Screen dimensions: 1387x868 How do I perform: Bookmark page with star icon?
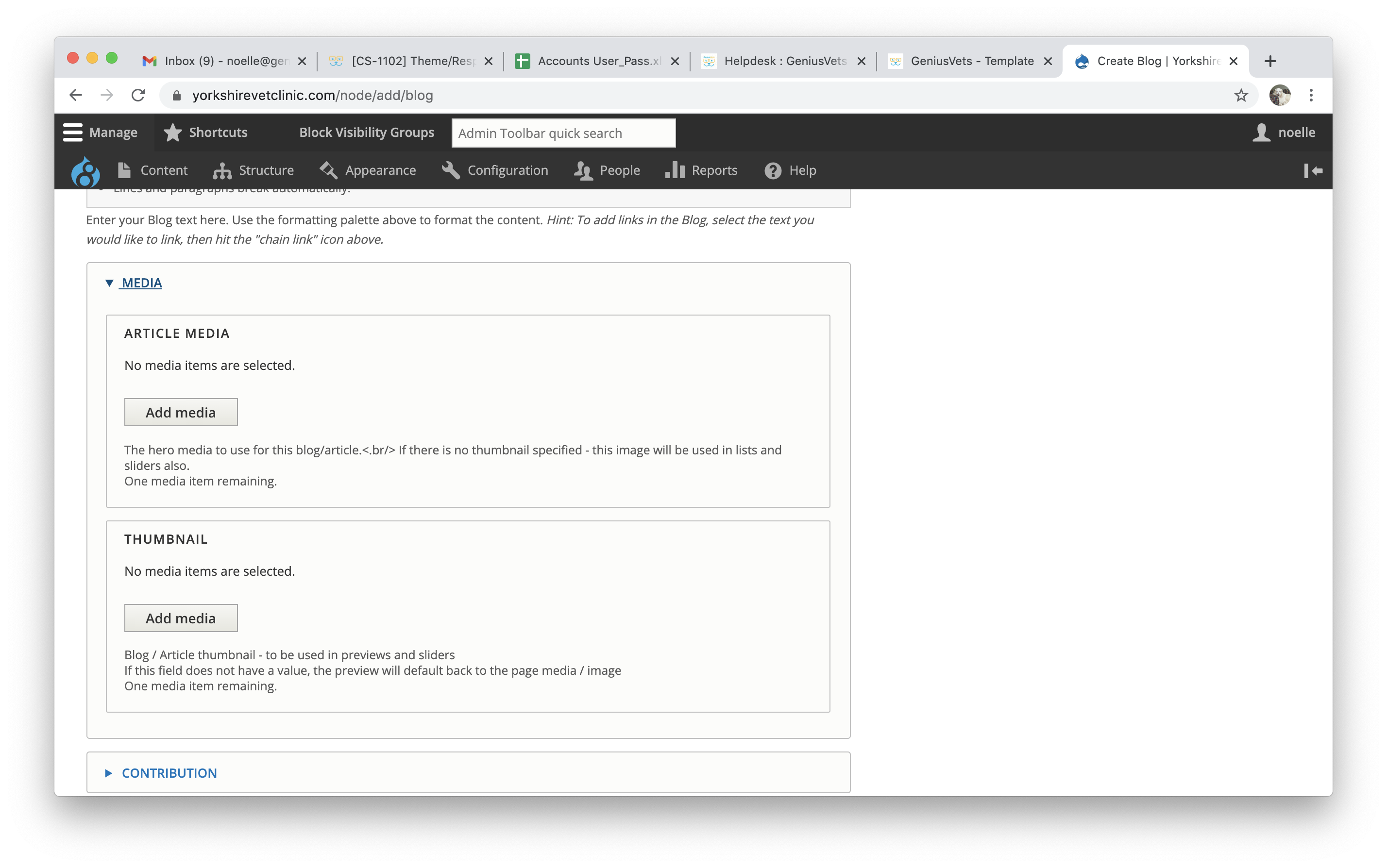pos(1240,95)
